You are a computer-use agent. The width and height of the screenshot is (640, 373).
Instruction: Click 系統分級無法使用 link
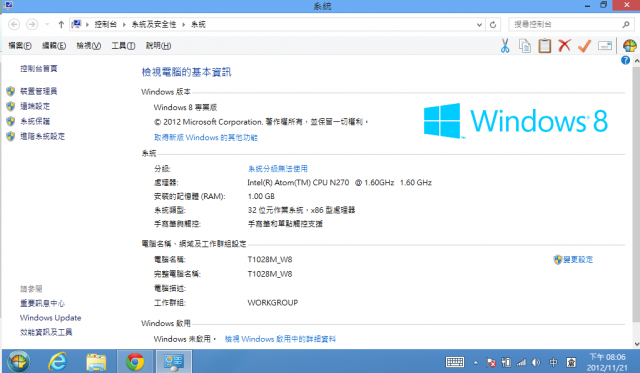pyautogui.click(x=278, y=169)
